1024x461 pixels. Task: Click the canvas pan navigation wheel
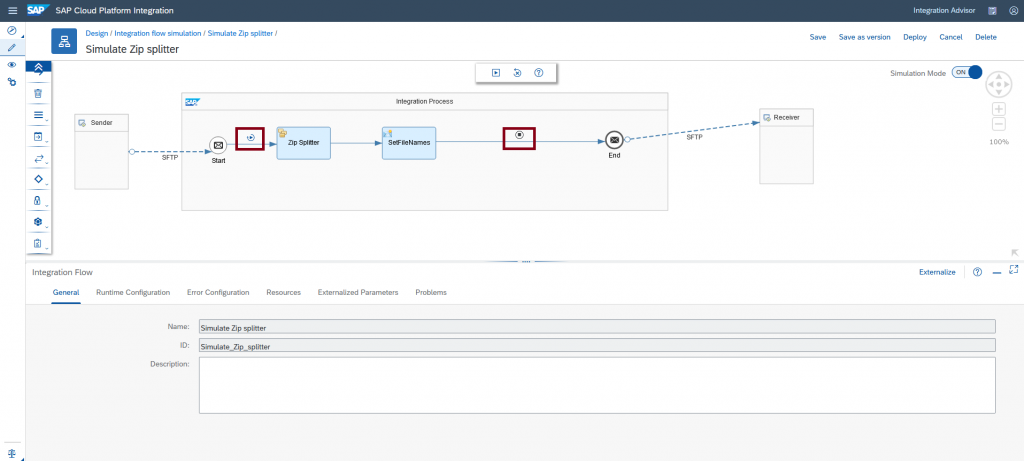point(999,85)
